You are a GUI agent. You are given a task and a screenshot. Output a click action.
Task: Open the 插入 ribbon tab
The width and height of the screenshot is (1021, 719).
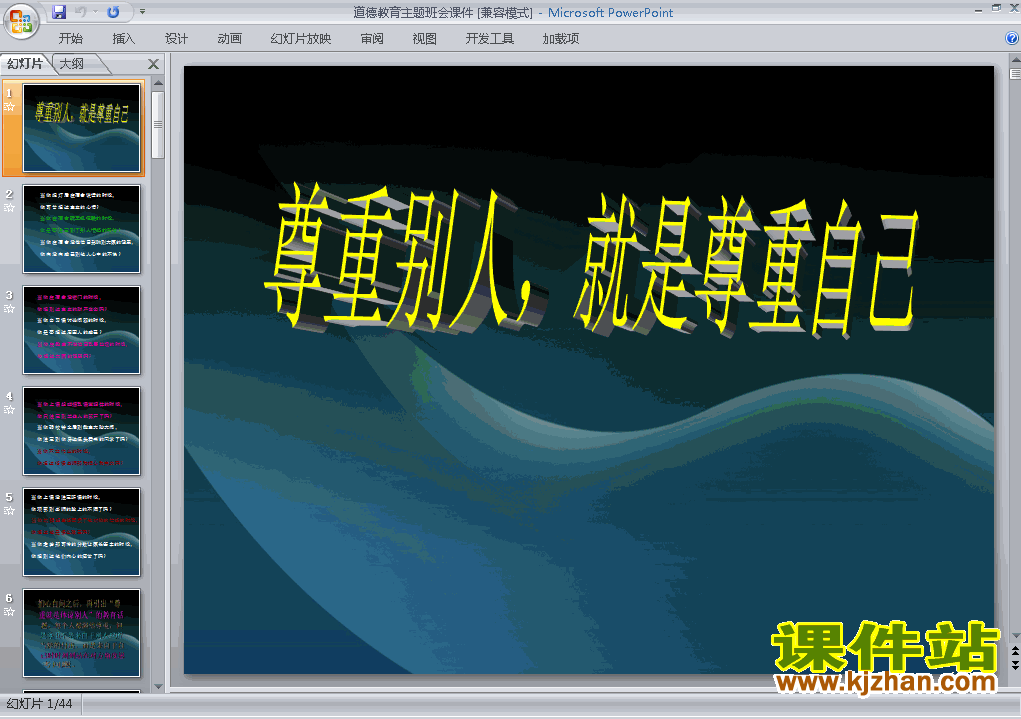tap(124, 38)
